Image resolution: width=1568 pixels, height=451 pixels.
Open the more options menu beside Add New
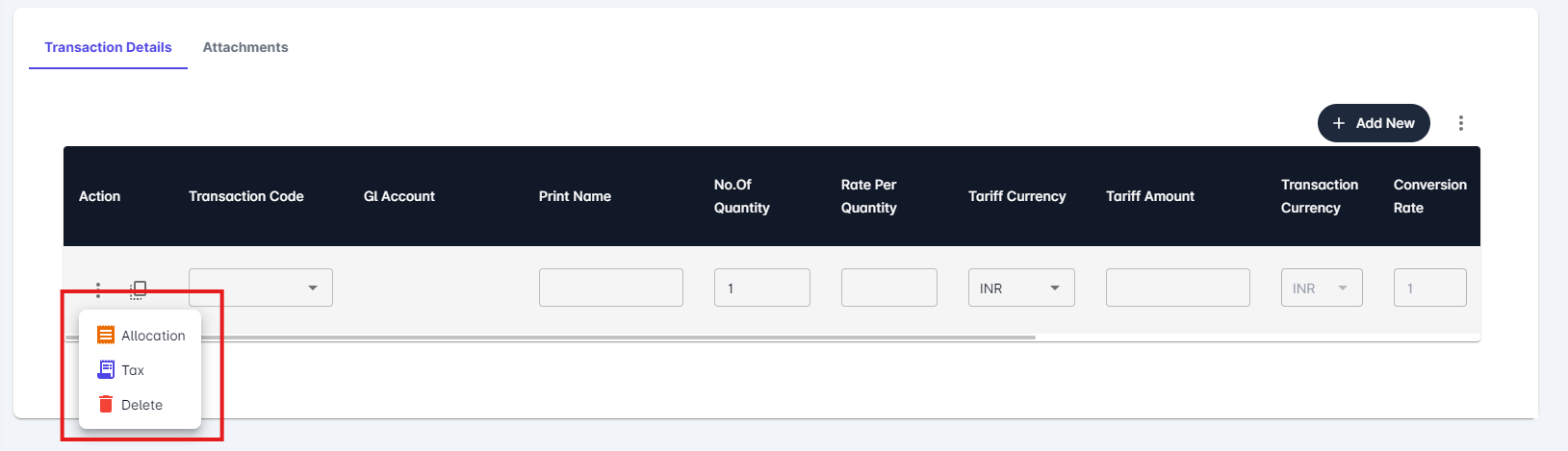[x=1461, y=123]
